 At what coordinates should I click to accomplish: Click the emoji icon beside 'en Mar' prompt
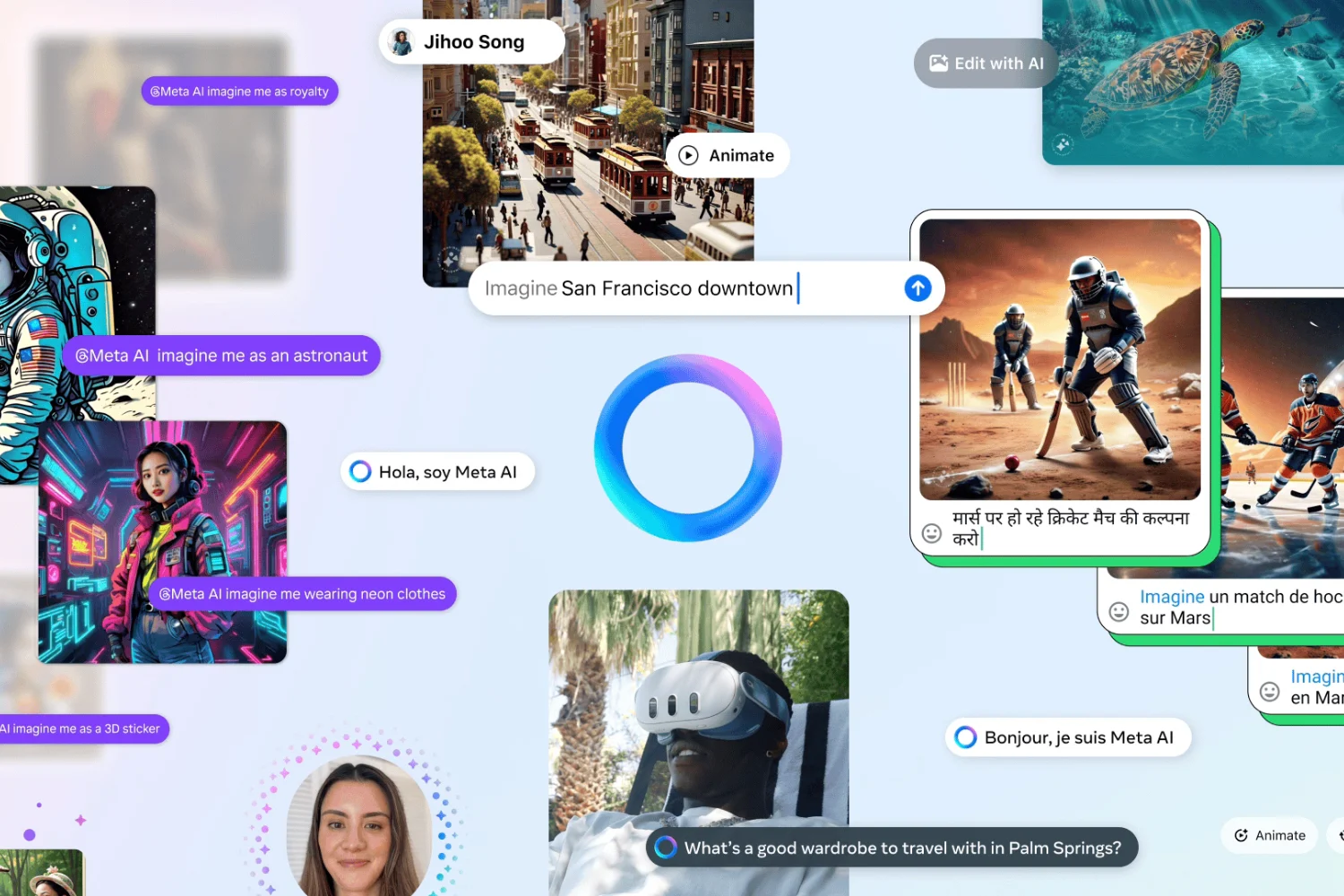[x=1270, y=691]
